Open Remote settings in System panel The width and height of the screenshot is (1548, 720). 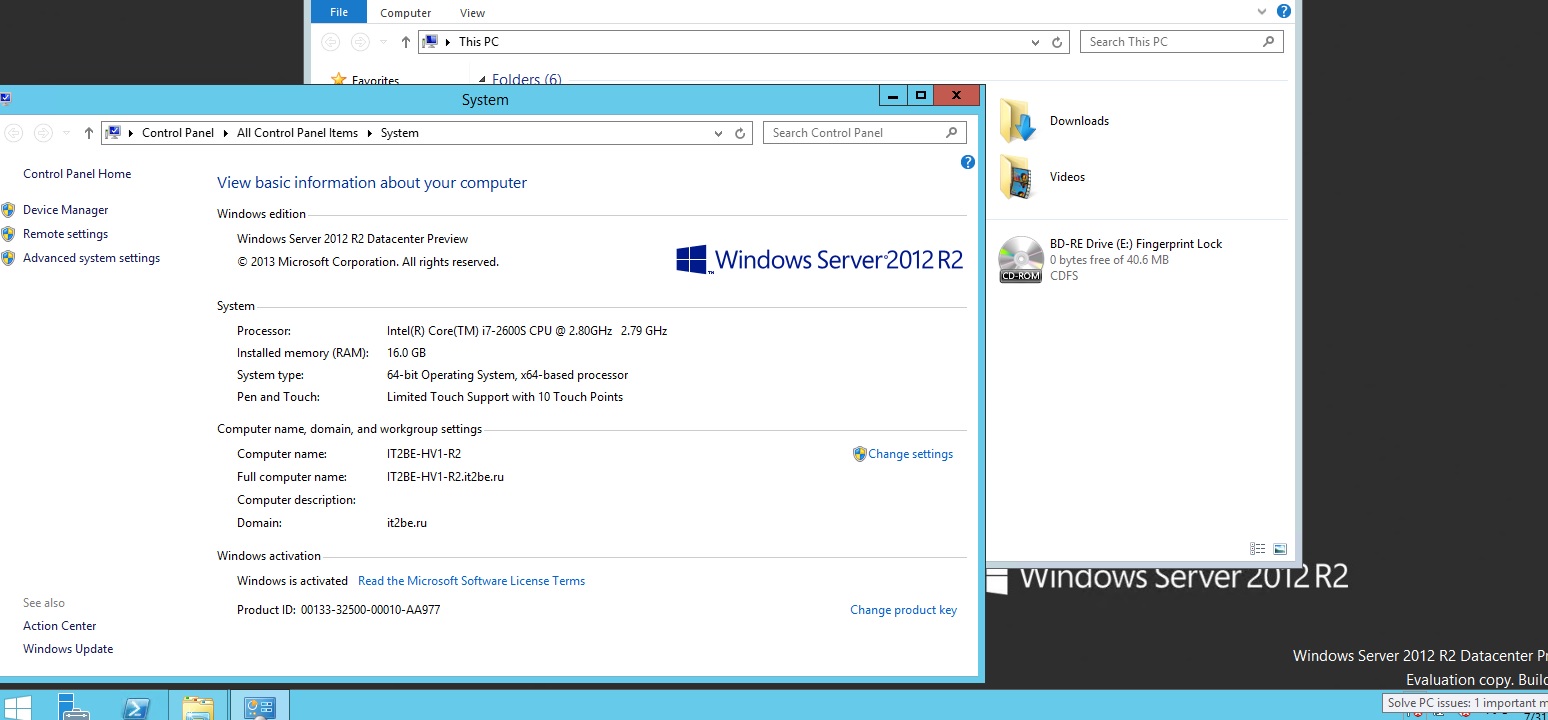pos(65,233)
